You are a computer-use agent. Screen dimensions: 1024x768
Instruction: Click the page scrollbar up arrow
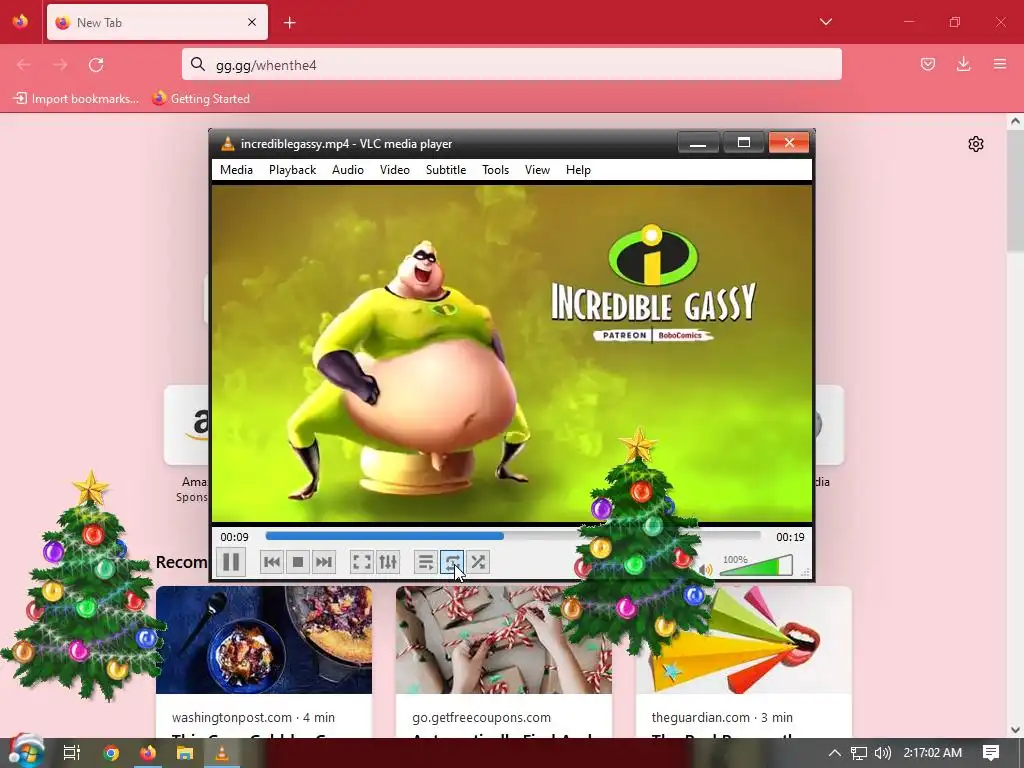pos(1015,121)
